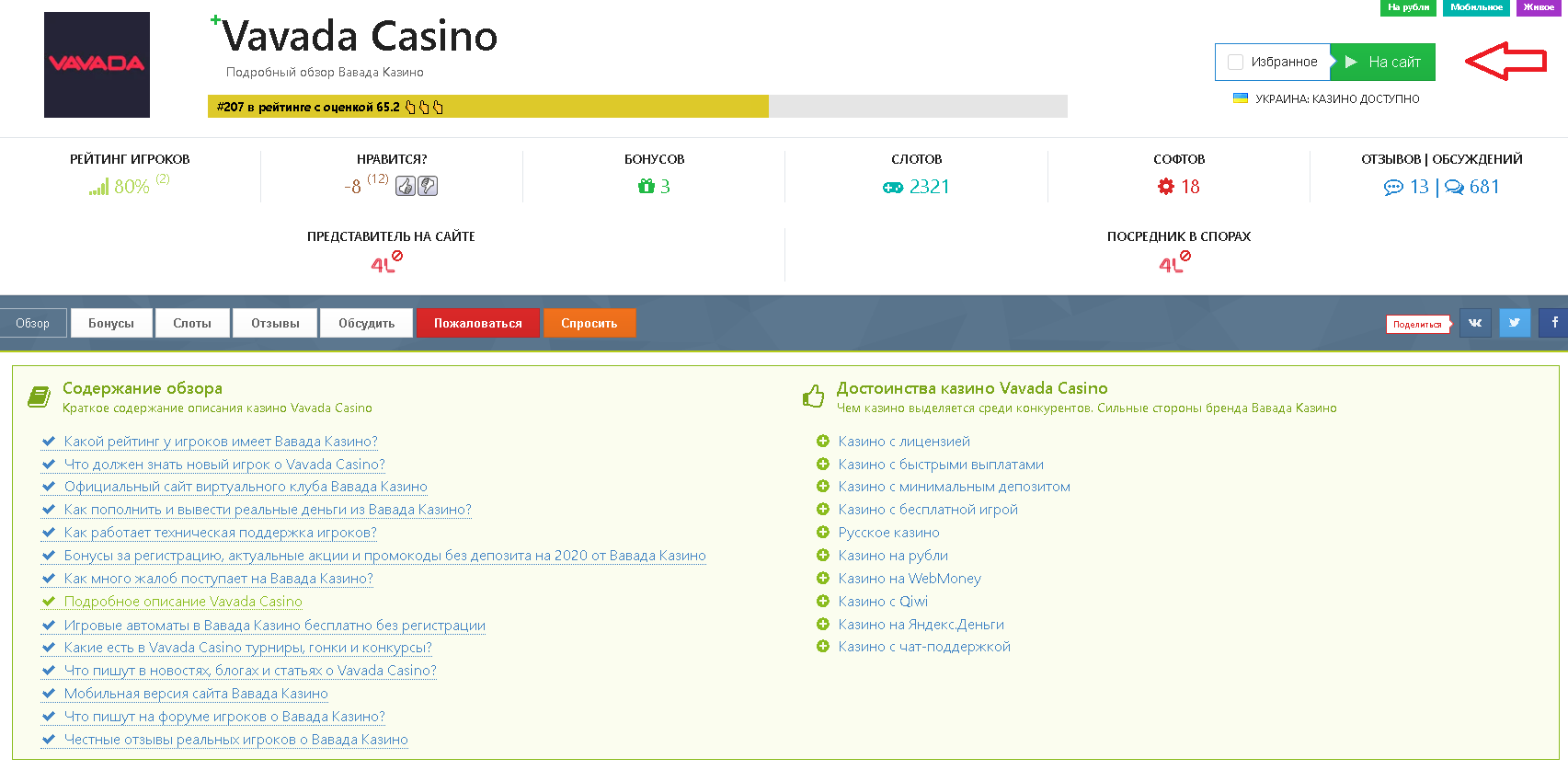Screen dimensions: 1568x770
Task: Switch to the Отзывы tab
Action: (x=275, y=323)
